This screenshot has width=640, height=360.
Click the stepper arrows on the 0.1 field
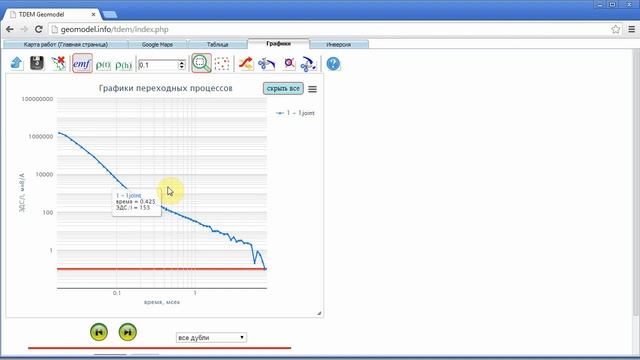point(182,65)
